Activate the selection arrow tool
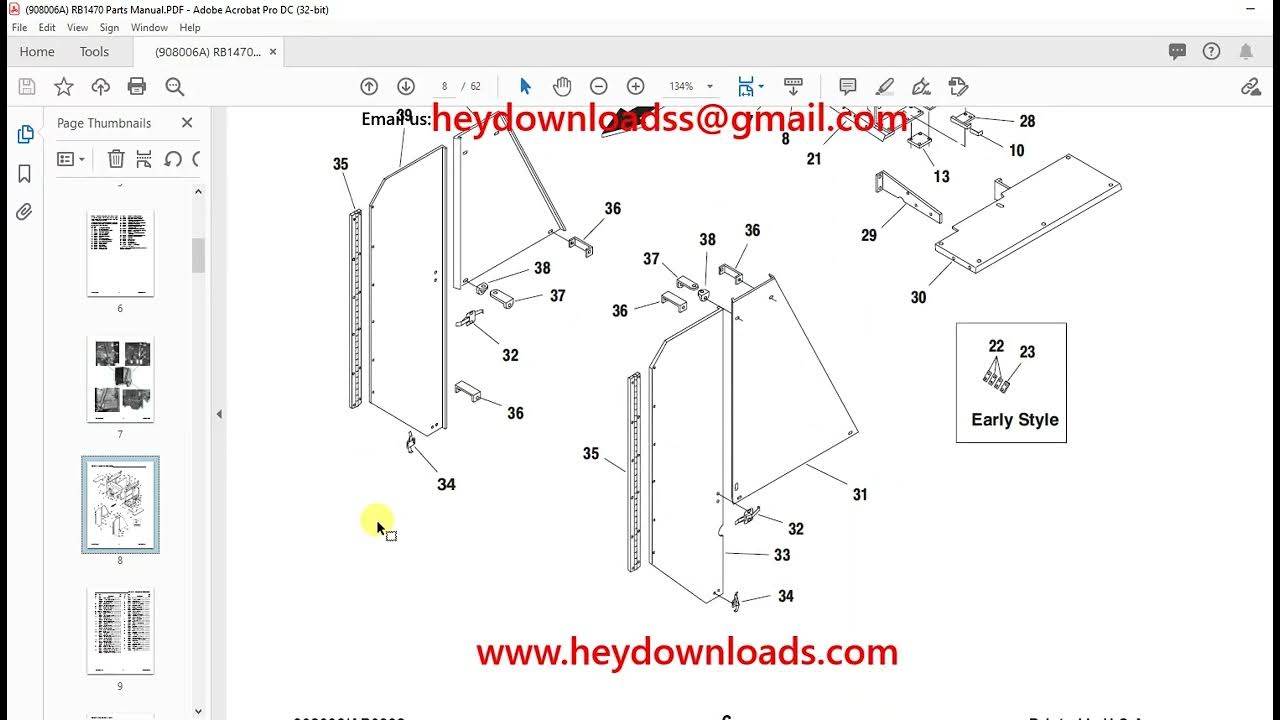Viewport: 1280px width, 720px height. click(526, 87)
